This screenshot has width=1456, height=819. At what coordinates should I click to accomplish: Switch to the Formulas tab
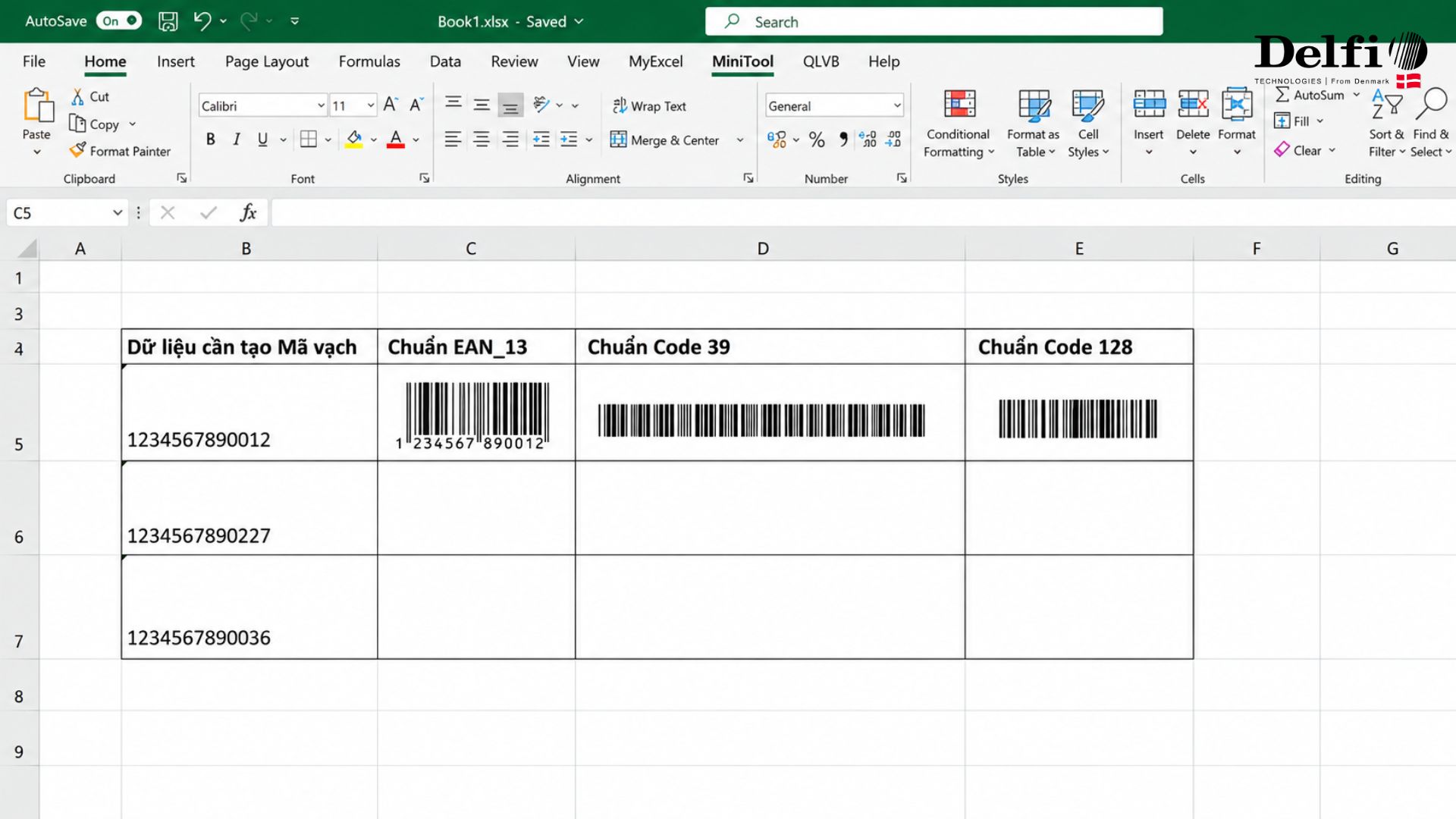(369, 61)
